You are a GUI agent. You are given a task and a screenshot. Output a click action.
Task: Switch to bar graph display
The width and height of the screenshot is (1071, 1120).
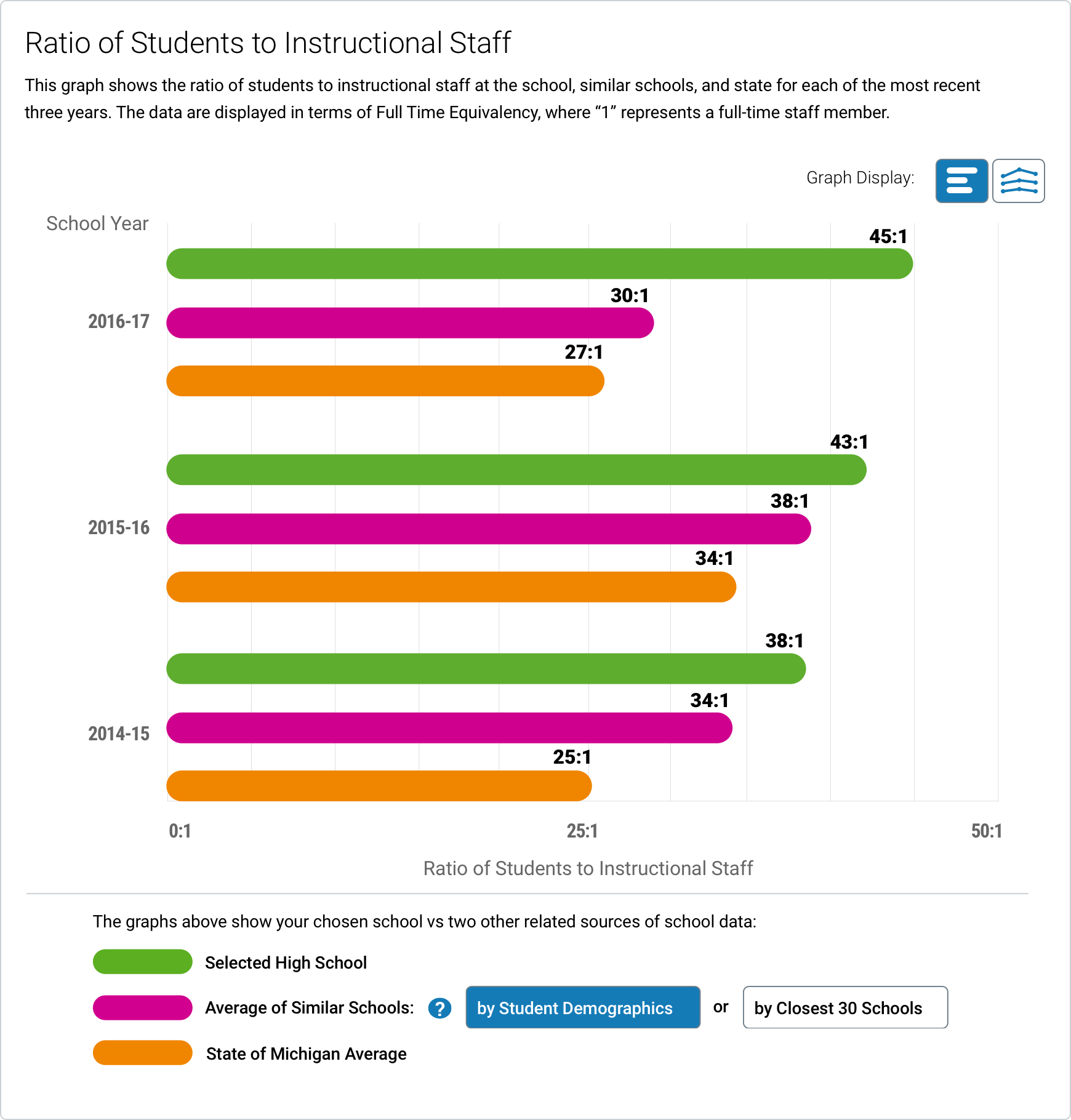(961, 181)
